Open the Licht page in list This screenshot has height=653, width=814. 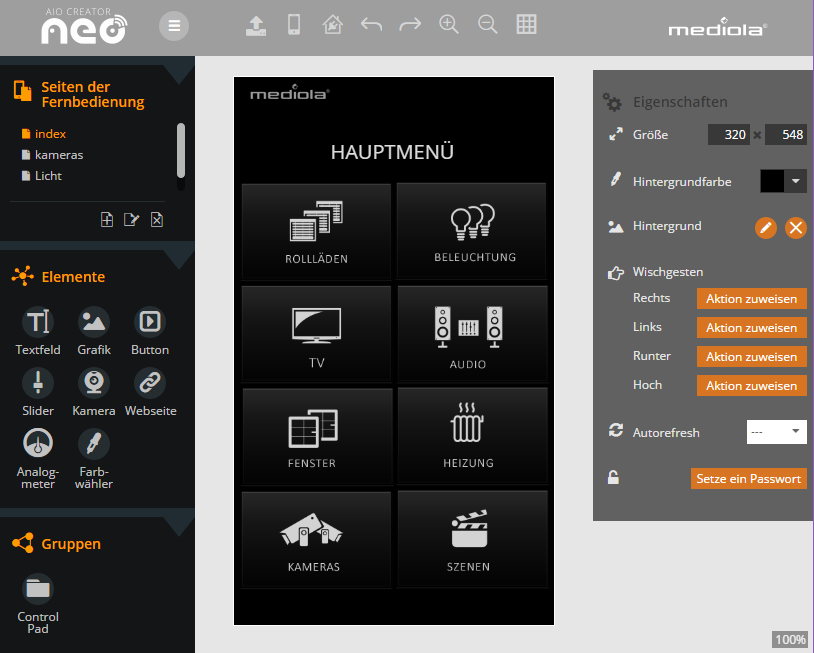click(x=48, y=176)
